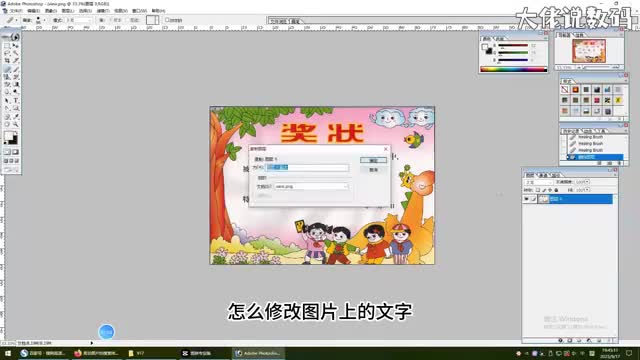
Task: Select the Clone Stamp tool
Action: (x=7, y=76)
